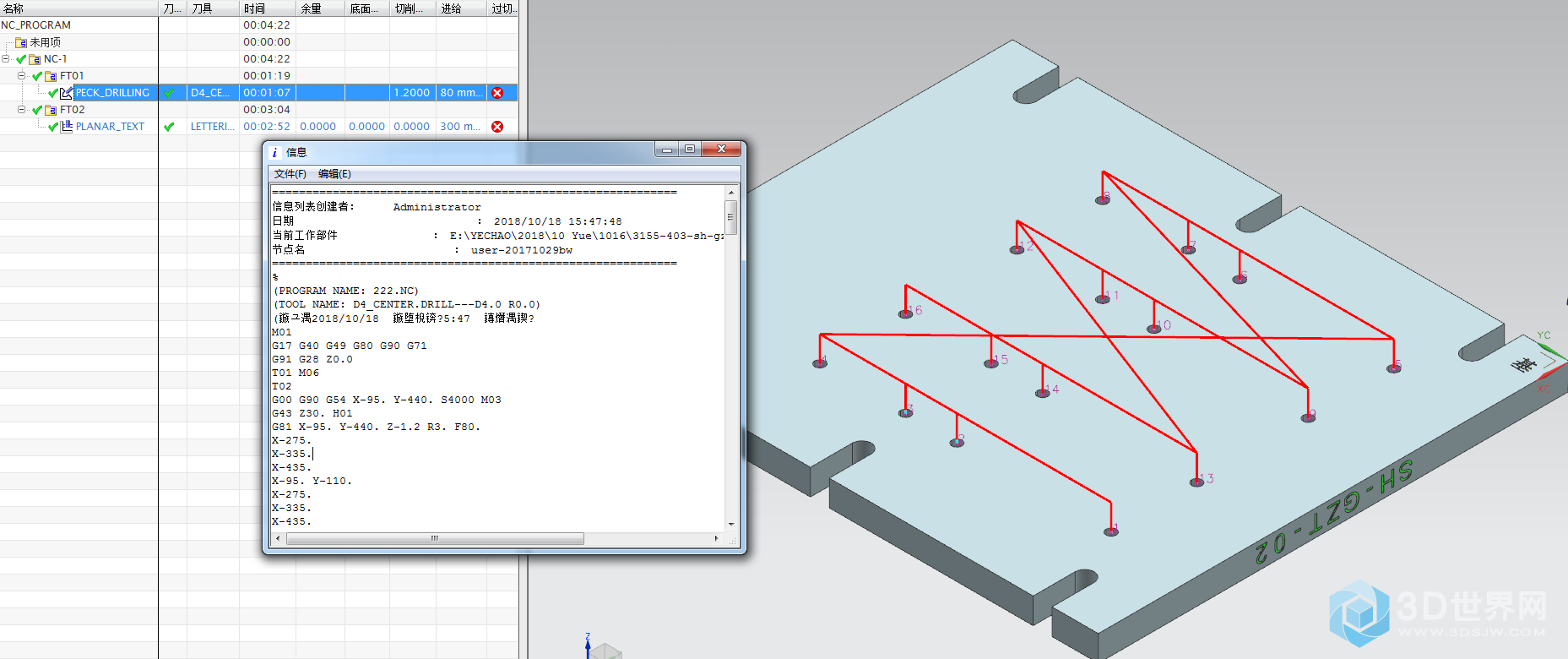Click the horizontal scrollbar thumb in 信息 window
This screenshot has height=659, width=1568.
point(435,538)
